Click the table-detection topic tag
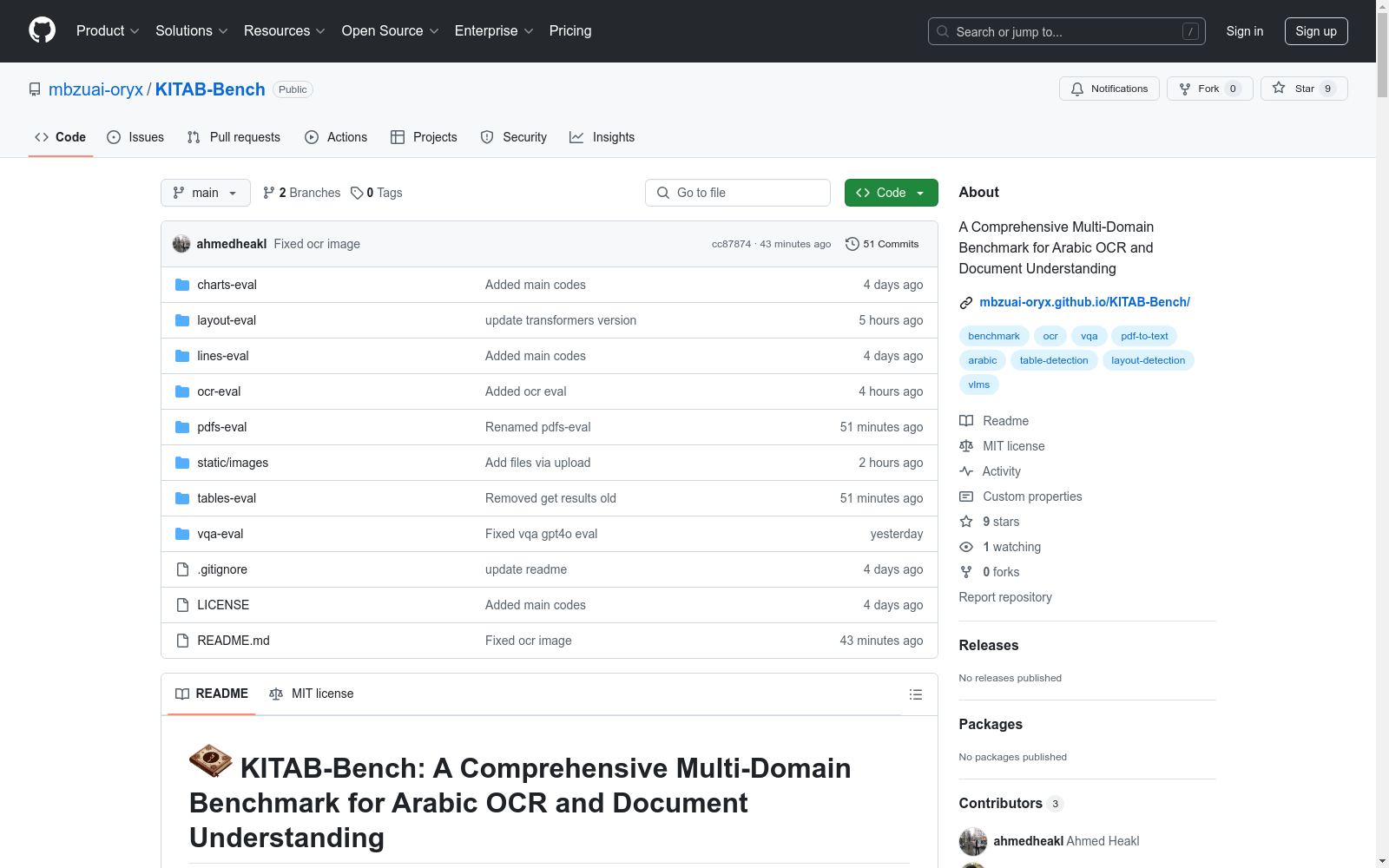1389x868 pixels. [1054, 360]
